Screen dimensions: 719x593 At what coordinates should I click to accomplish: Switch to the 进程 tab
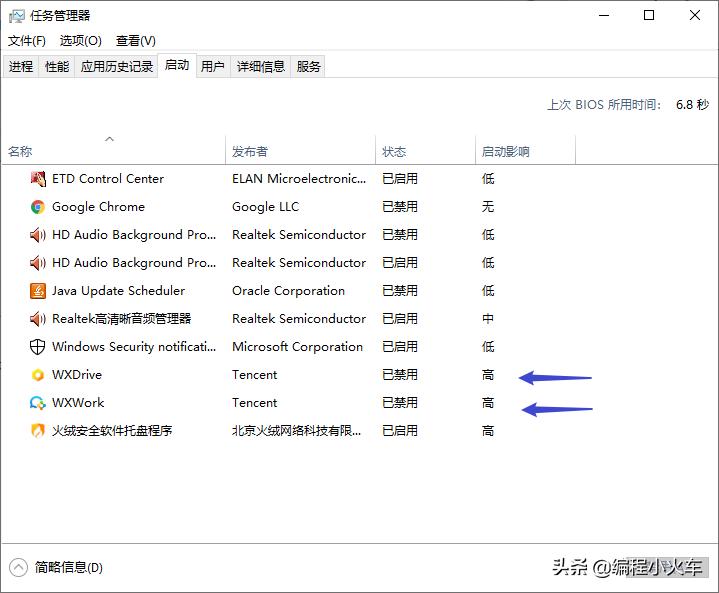21,67
